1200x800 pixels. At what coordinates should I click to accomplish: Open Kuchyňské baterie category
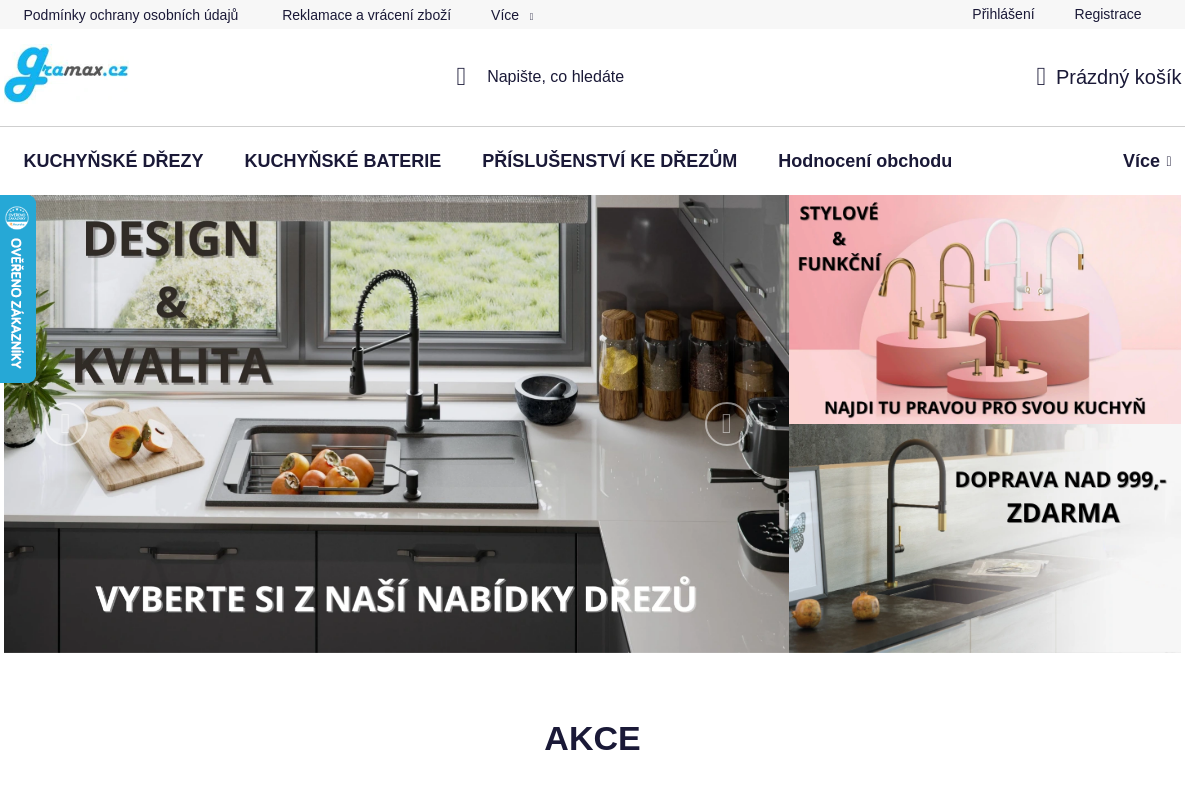[x=343, y=161]
